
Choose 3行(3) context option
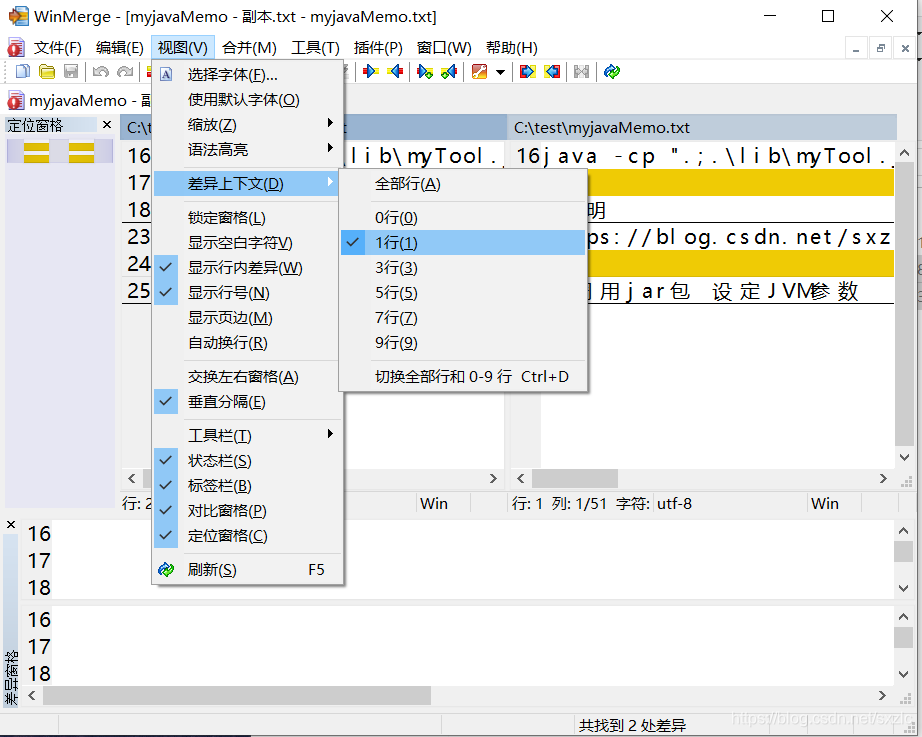pyautogui.click(x=463, y=268)
